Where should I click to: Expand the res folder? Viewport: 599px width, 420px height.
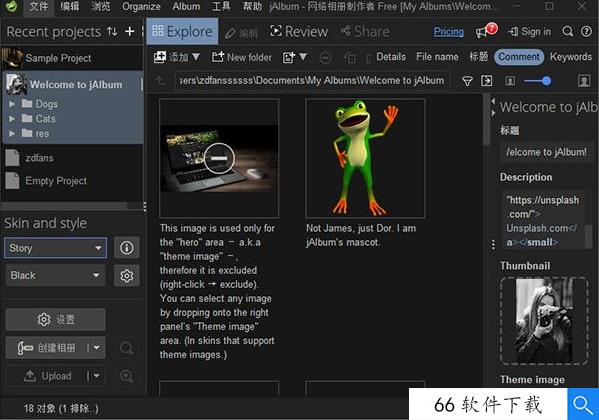click(x=12, y=133)
